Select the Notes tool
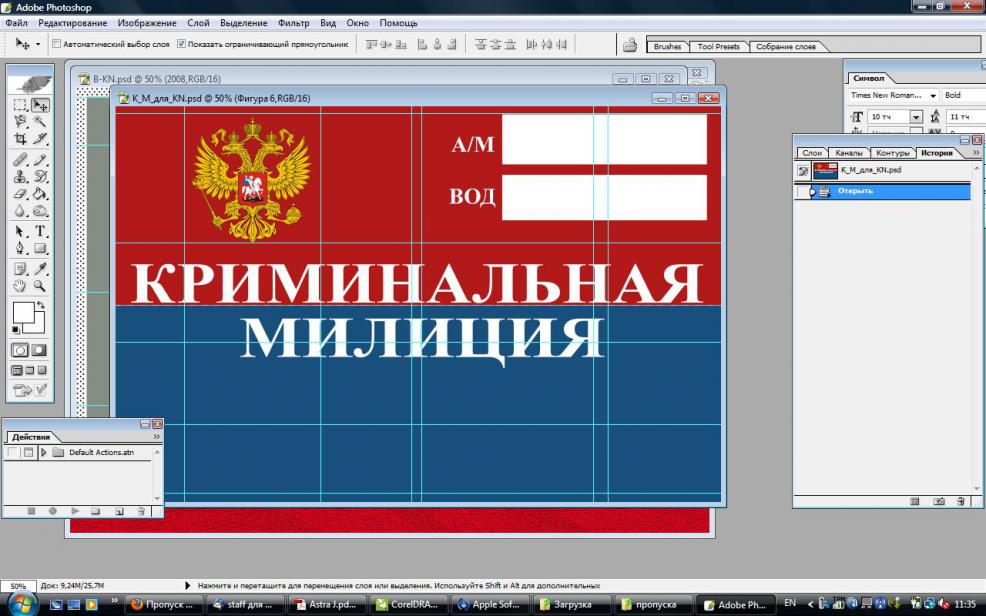The width and height of the screenshot is (986, 616). click(20, 269)
